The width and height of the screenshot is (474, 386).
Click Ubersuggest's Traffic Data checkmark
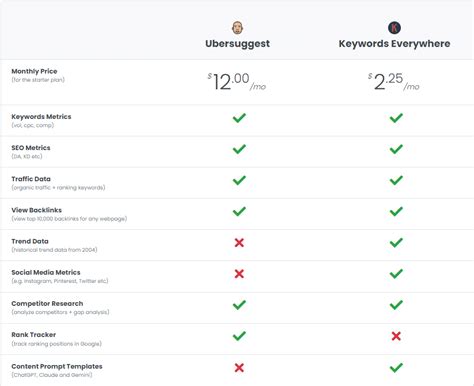tap(239, 180)
